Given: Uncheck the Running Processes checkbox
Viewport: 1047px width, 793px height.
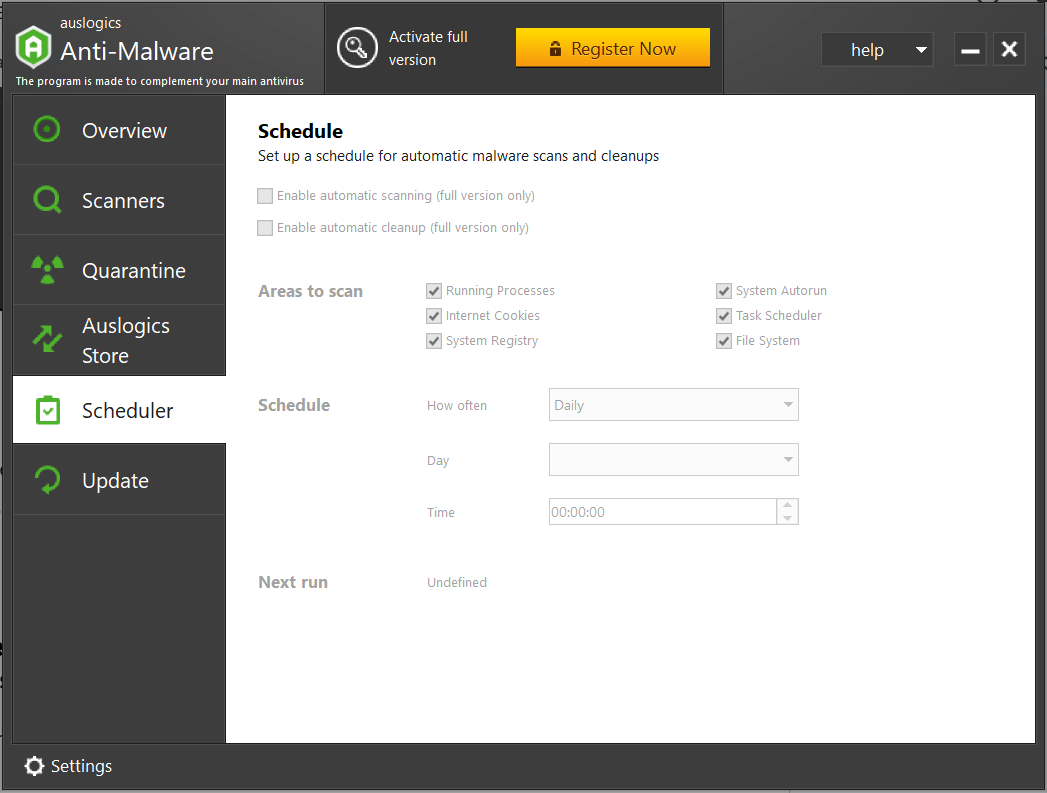Looking at the screenshot, I should [434, 291].
